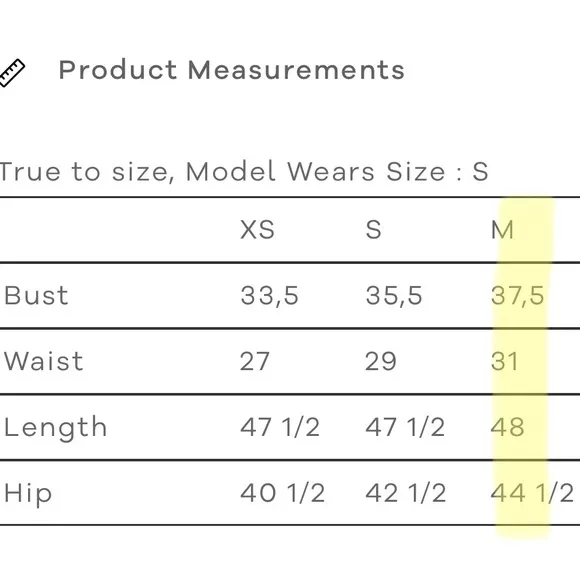Click the XS bust value 33,5
This screenshot has width=580, height=580.
pyautogui.click(x=269, y=296)
